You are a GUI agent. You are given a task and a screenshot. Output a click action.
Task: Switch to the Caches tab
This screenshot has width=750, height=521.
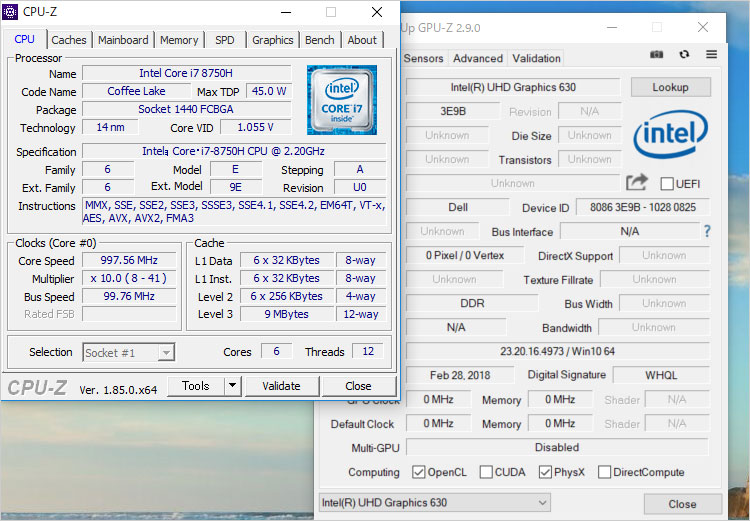(69, 40)
